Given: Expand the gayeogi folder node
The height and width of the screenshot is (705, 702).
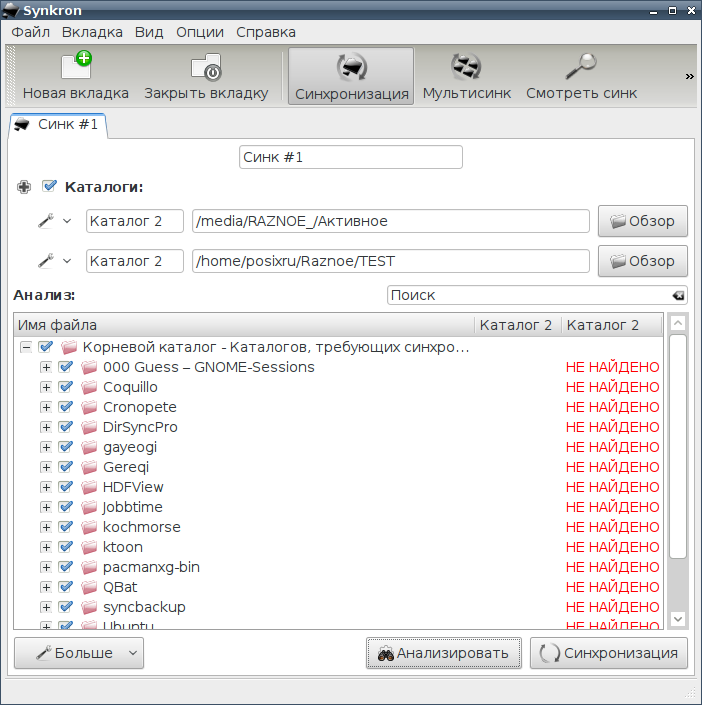Looking at the screenshot, I should click(x=45, y=447).
